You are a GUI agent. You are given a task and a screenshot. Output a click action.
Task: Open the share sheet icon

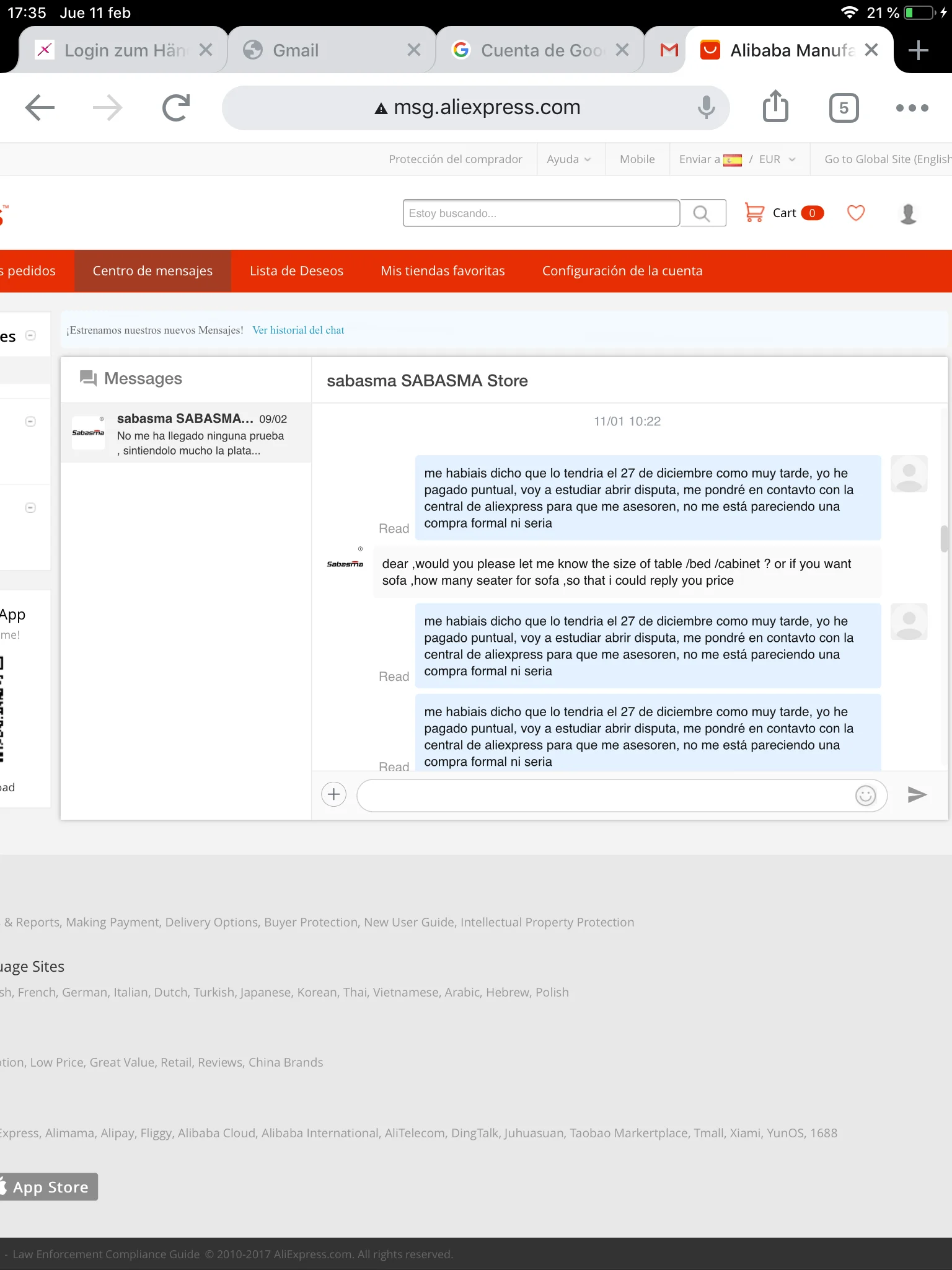tap(775, 106)
